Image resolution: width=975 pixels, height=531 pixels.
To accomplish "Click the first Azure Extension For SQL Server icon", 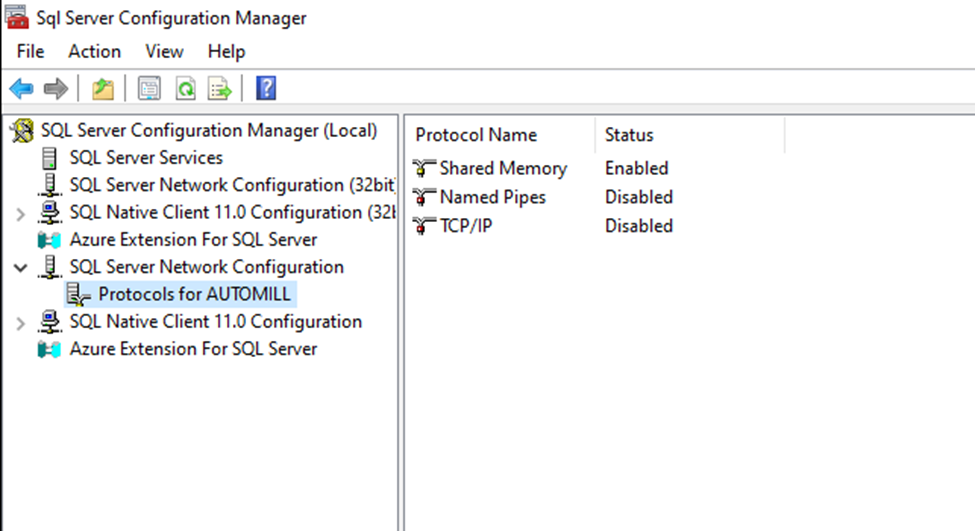I will pyautogui.click(x=50, y=240).
